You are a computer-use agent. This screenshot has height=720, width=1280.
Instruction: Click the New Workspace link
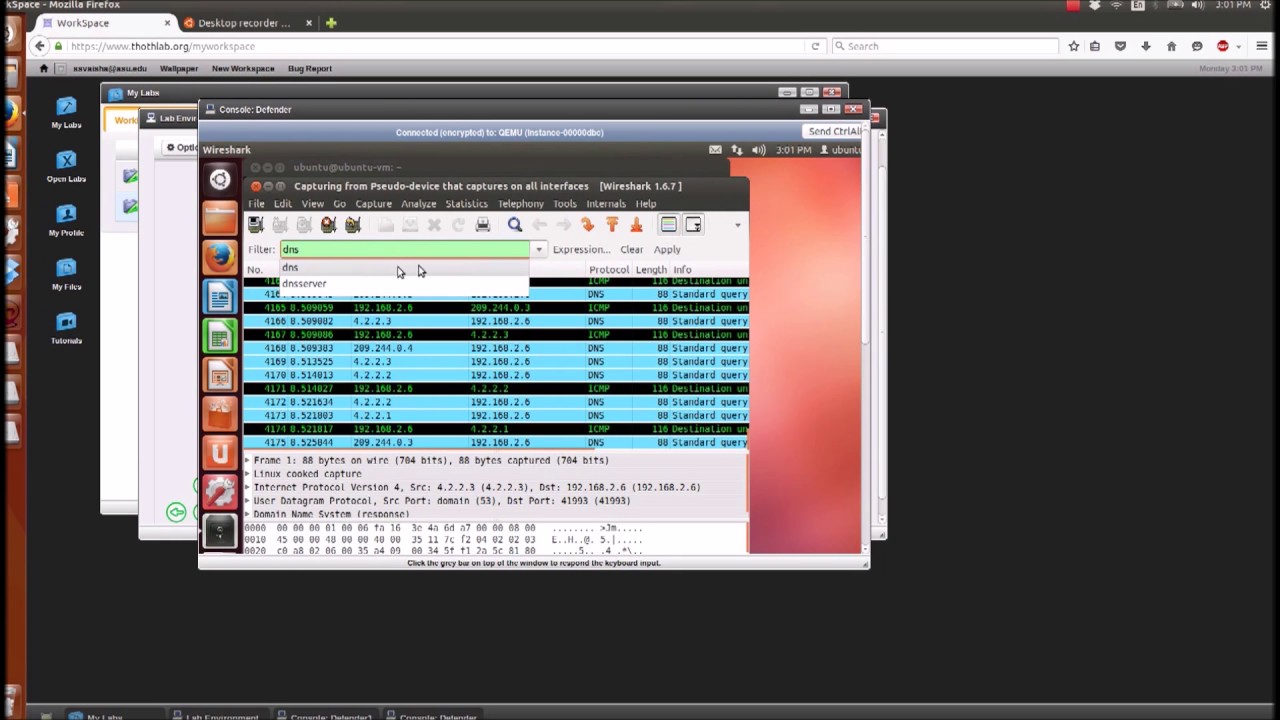(x=243, y=69)
